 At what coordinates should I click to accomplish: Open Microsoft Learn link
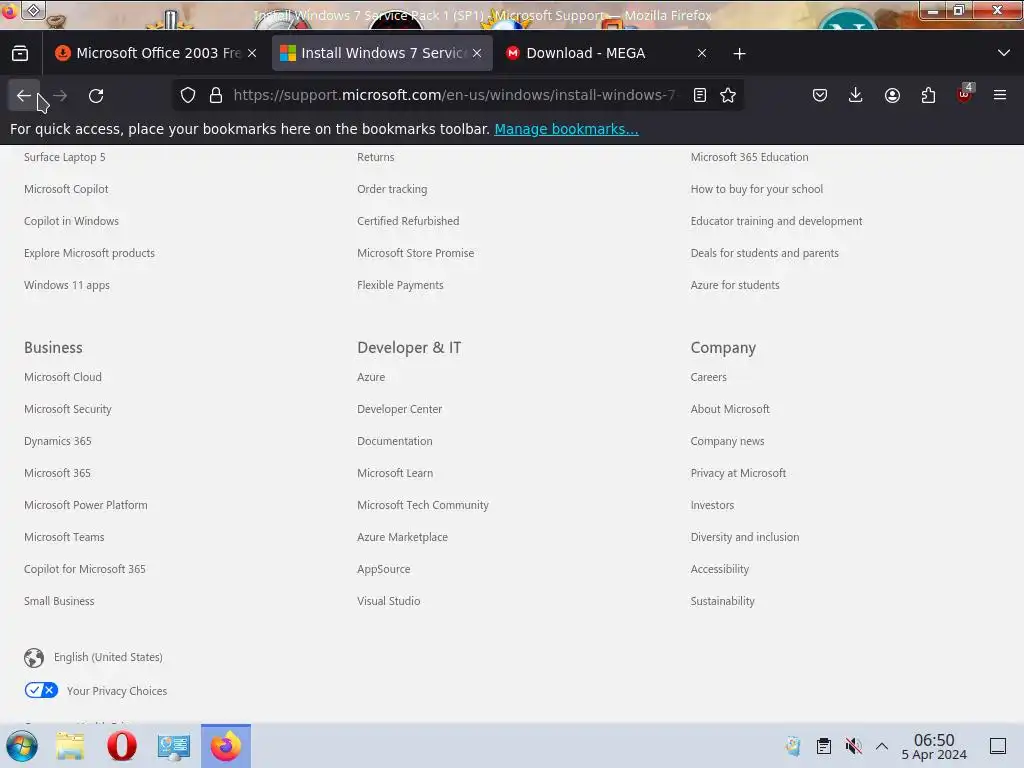pos(395,473)
